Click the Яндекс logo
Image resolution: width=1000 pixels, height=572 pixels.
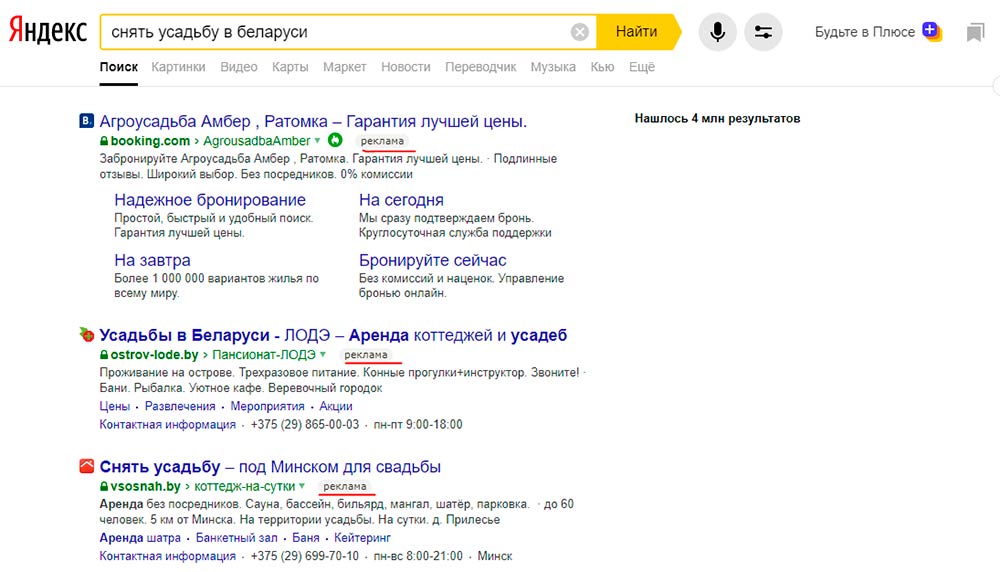[x=48, y=32]
